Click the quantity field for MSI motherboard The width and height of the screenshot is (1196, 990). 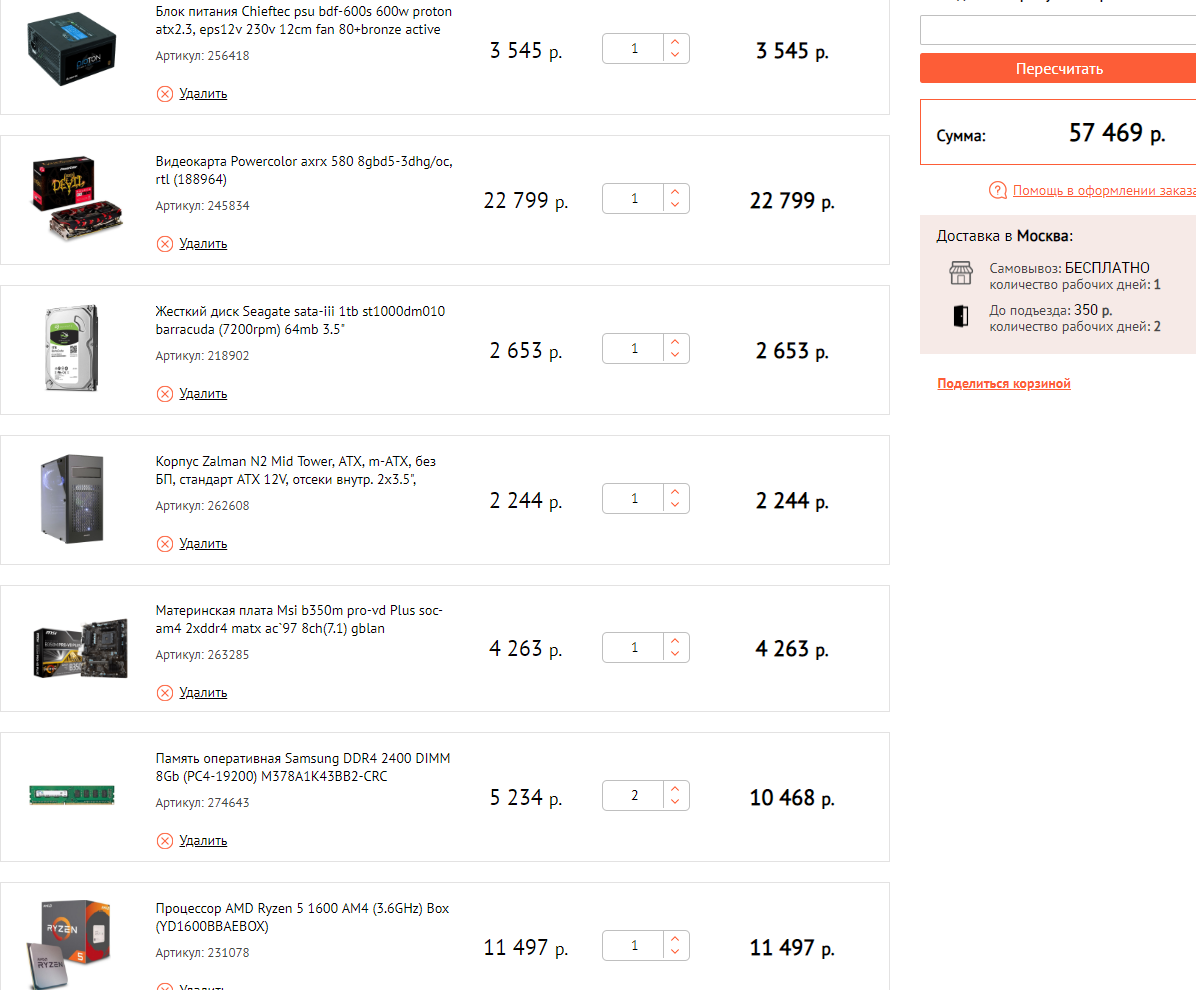click(x=634, y=648)
